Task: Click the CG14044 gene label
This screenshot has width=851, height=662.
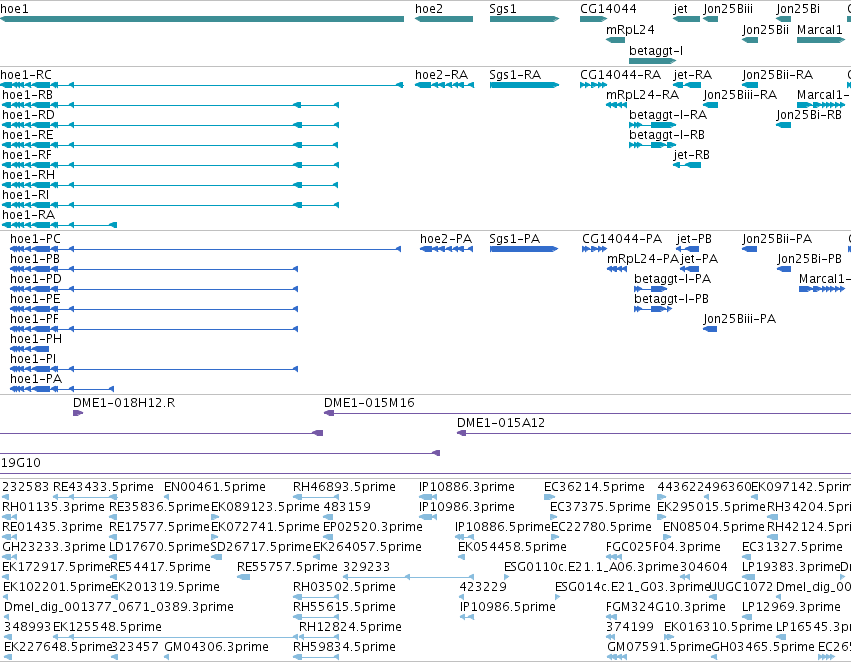Action: click(608, 9)
